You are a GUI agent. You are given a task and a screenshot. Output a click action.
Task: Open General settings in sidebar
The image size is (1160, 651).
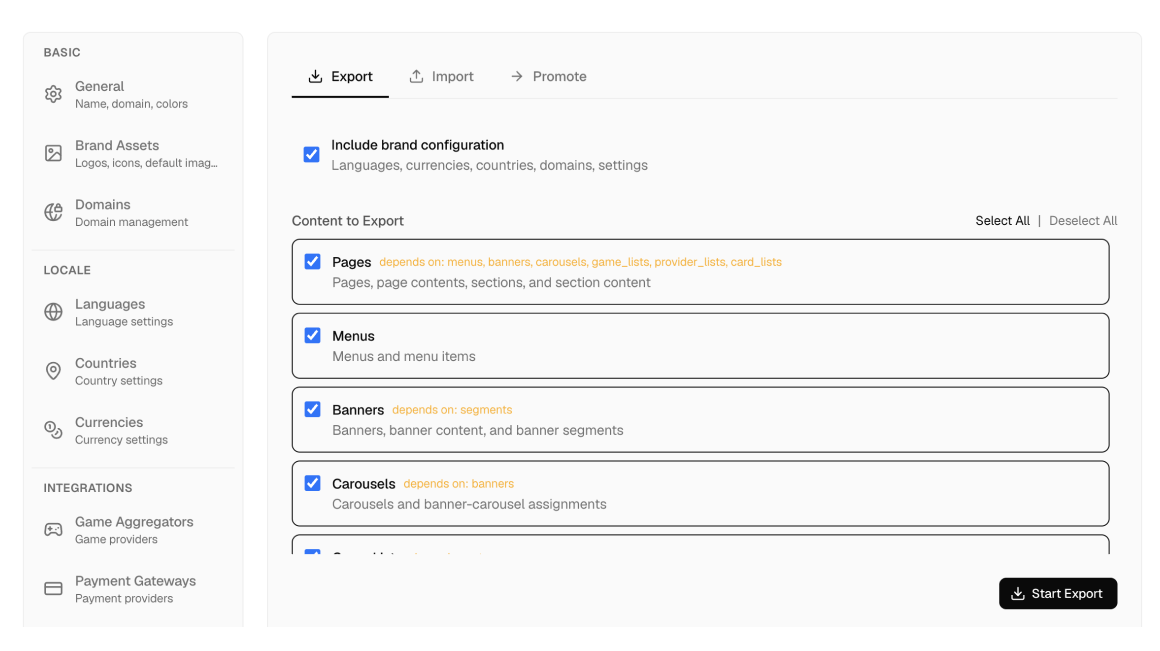[133, 94]
